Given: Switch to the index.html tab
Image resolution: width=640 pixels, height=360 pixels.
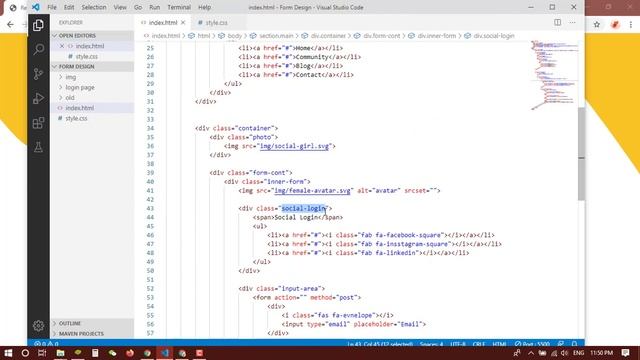Looking at the screenshot, I should (163, 22).
